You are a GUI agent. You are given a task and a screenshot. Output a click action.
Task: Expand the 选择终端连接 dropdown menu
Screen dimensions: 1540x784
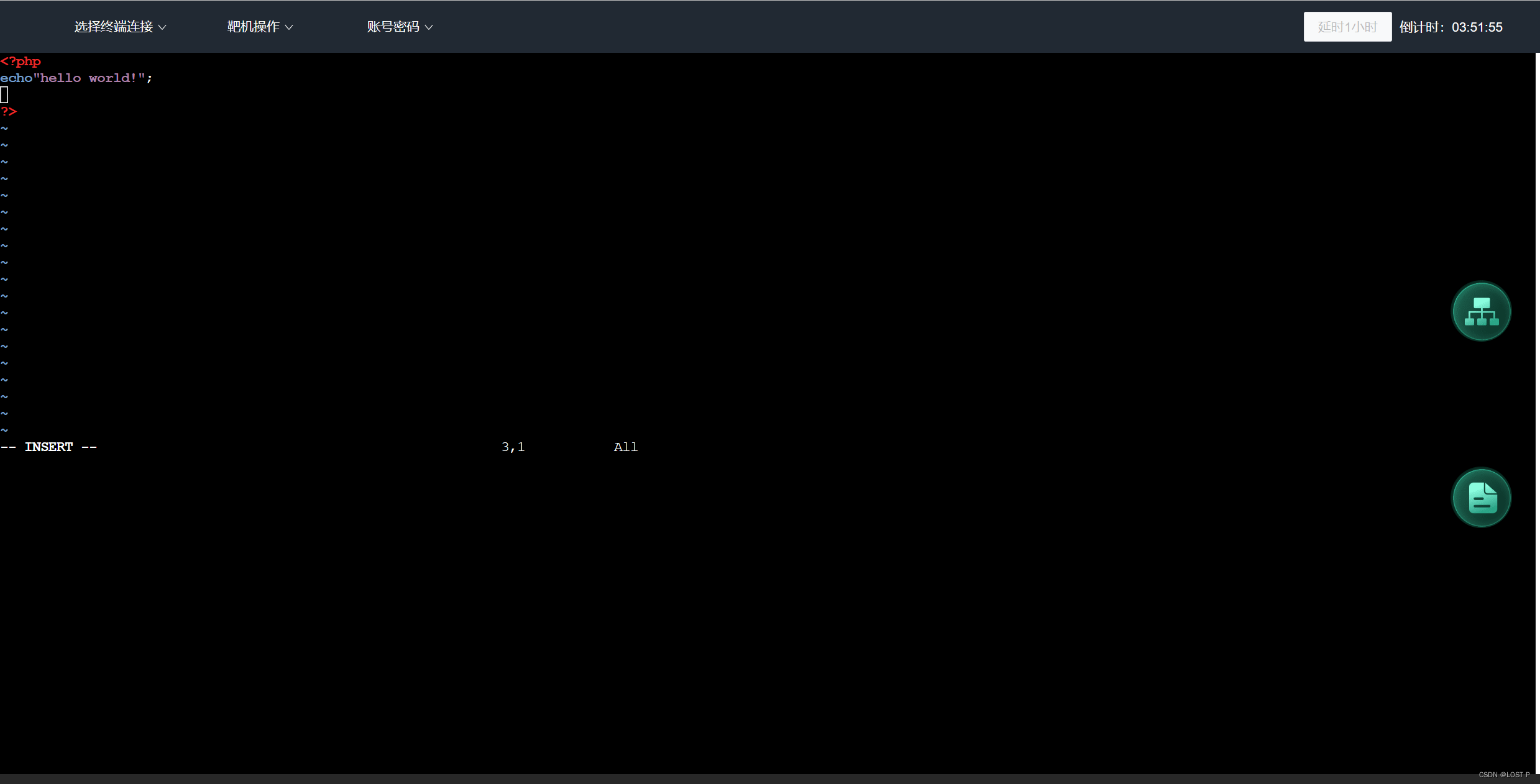pyautogui.click(x=120, y=27)
